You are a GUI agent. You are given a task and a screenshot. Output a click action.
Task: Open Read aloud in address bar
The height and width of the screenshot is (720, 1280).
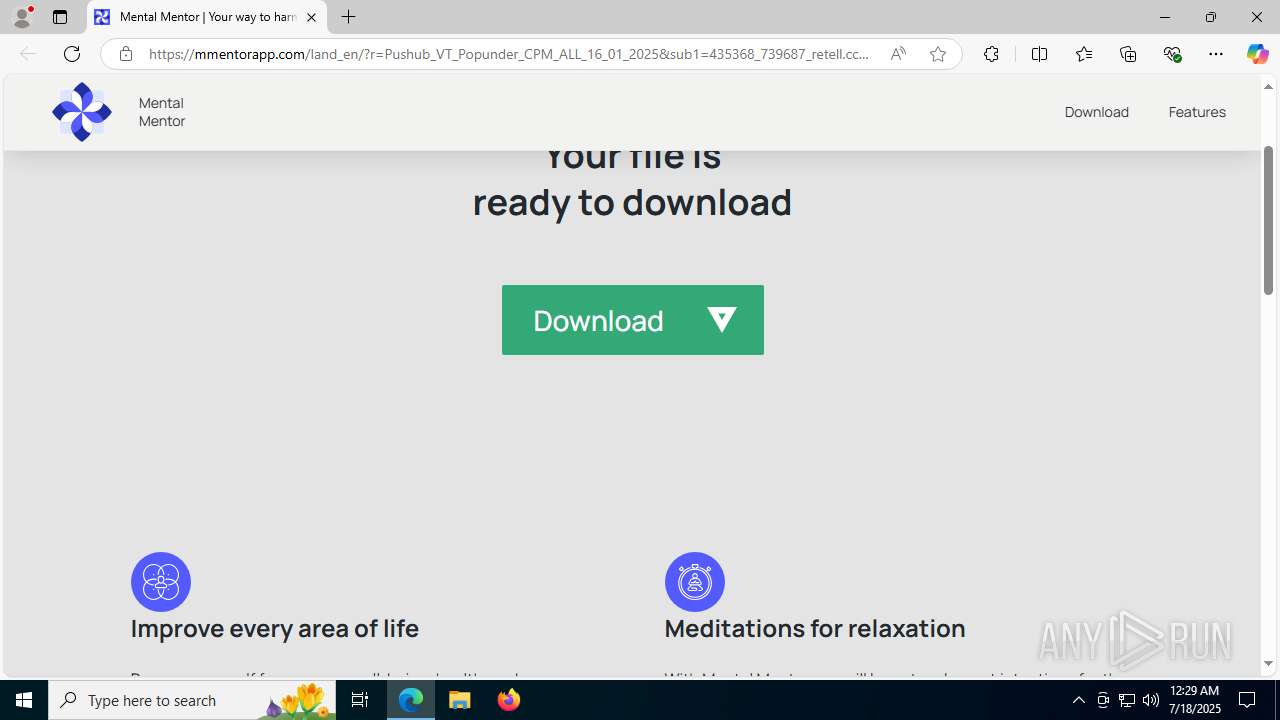(898, 54)
